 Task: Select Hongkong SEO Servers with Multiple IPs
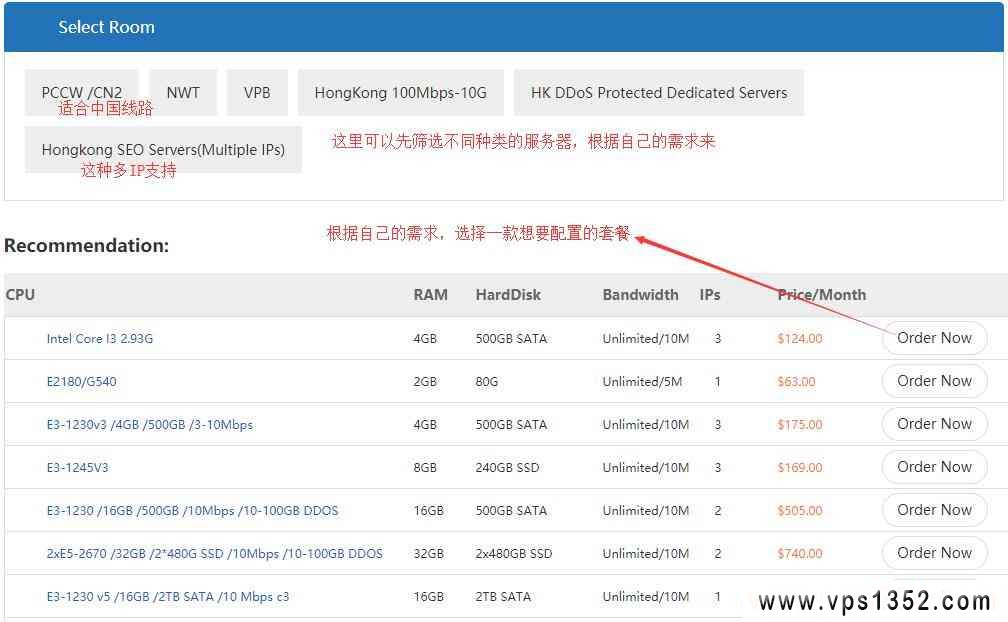click(162, 148)
